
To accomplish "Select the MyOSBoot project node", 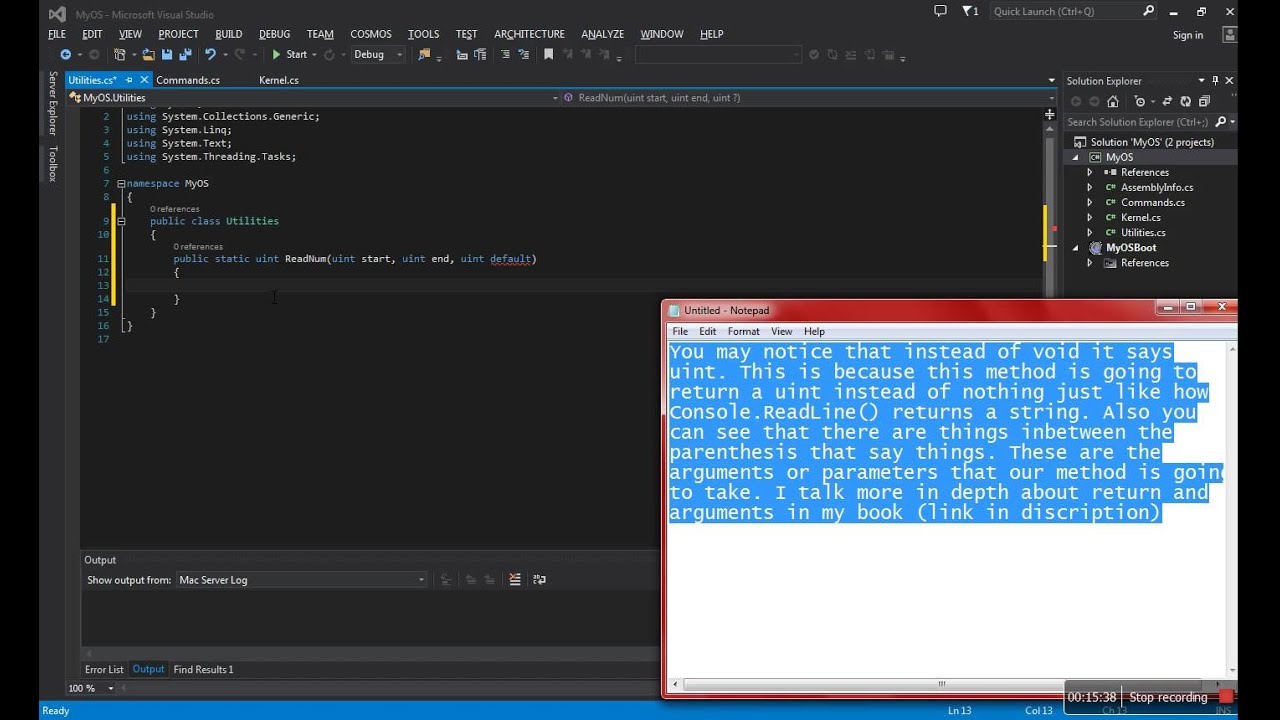I will [1131, 247].
